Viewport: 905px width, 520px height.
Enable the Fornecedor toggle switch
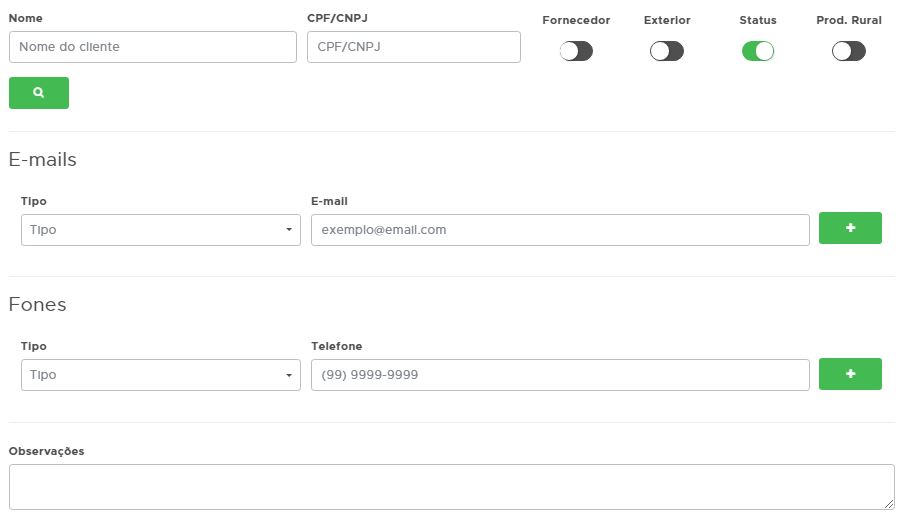576,51
